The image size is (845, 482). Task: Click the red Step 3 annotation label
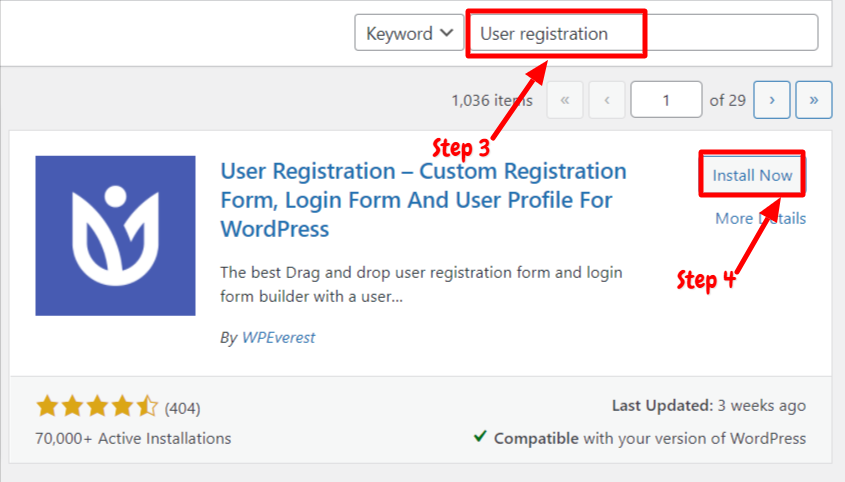point(461,148)
